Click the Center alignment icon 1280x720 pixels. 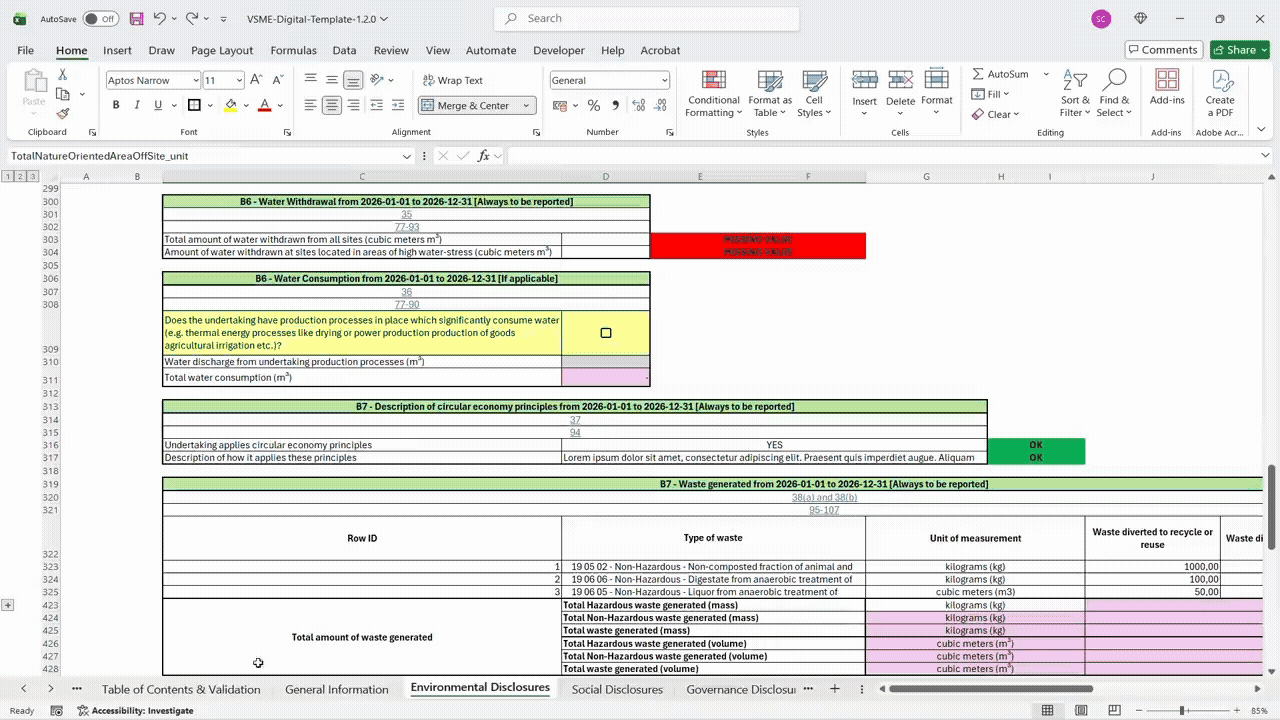331,105
